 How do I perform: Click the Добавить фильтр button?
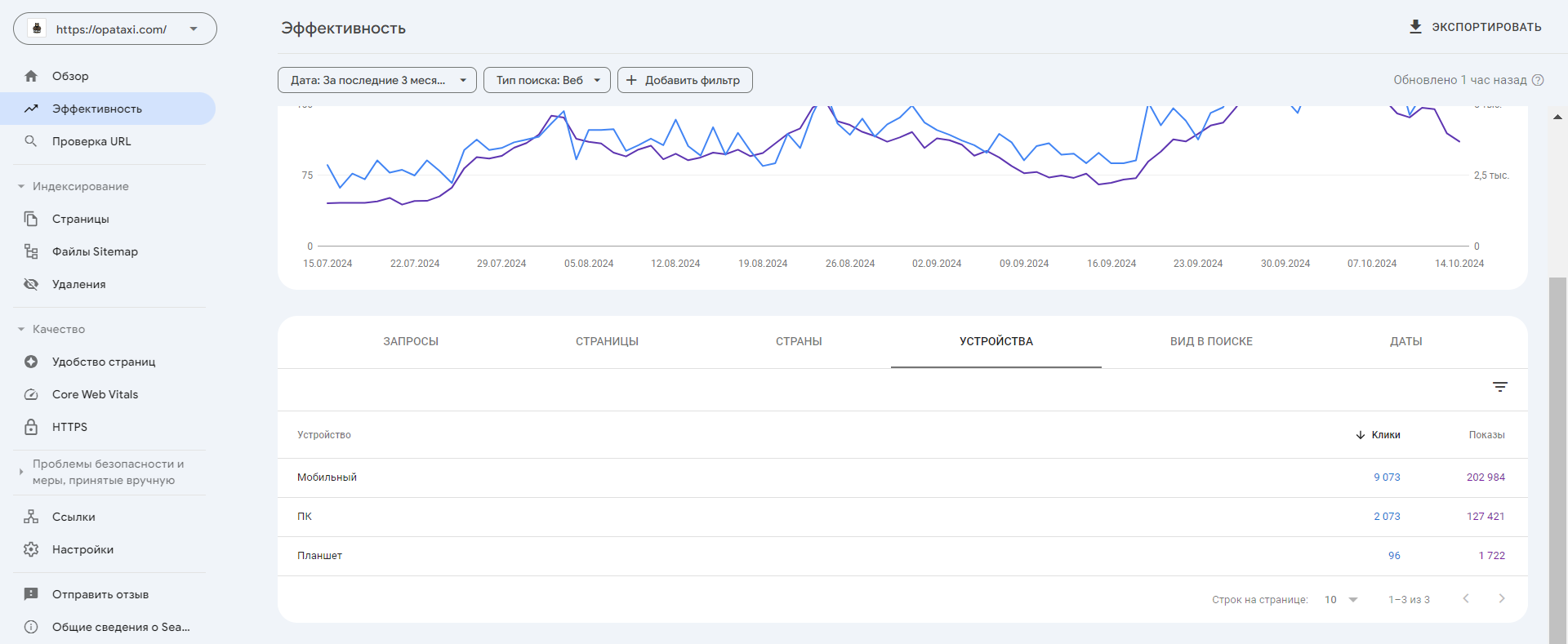tap(684, 80)
